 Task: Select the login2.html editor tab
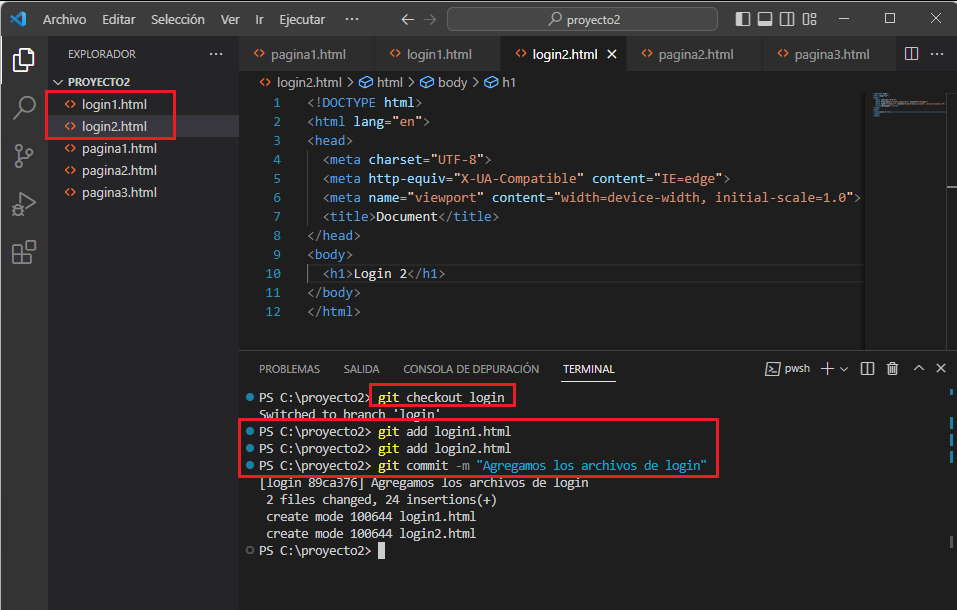click(565, 54)
